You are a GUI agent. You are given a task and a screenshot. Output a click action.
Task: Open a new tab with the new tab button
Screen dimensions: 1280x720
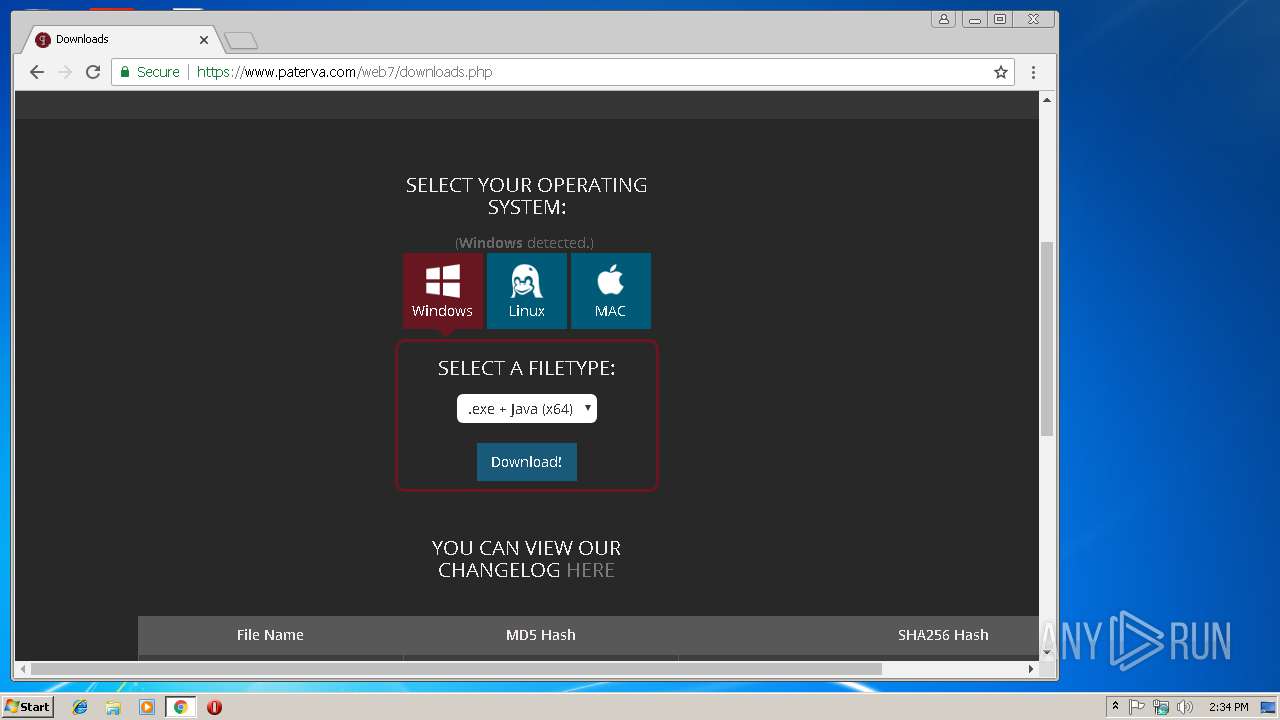coord(241,41)
